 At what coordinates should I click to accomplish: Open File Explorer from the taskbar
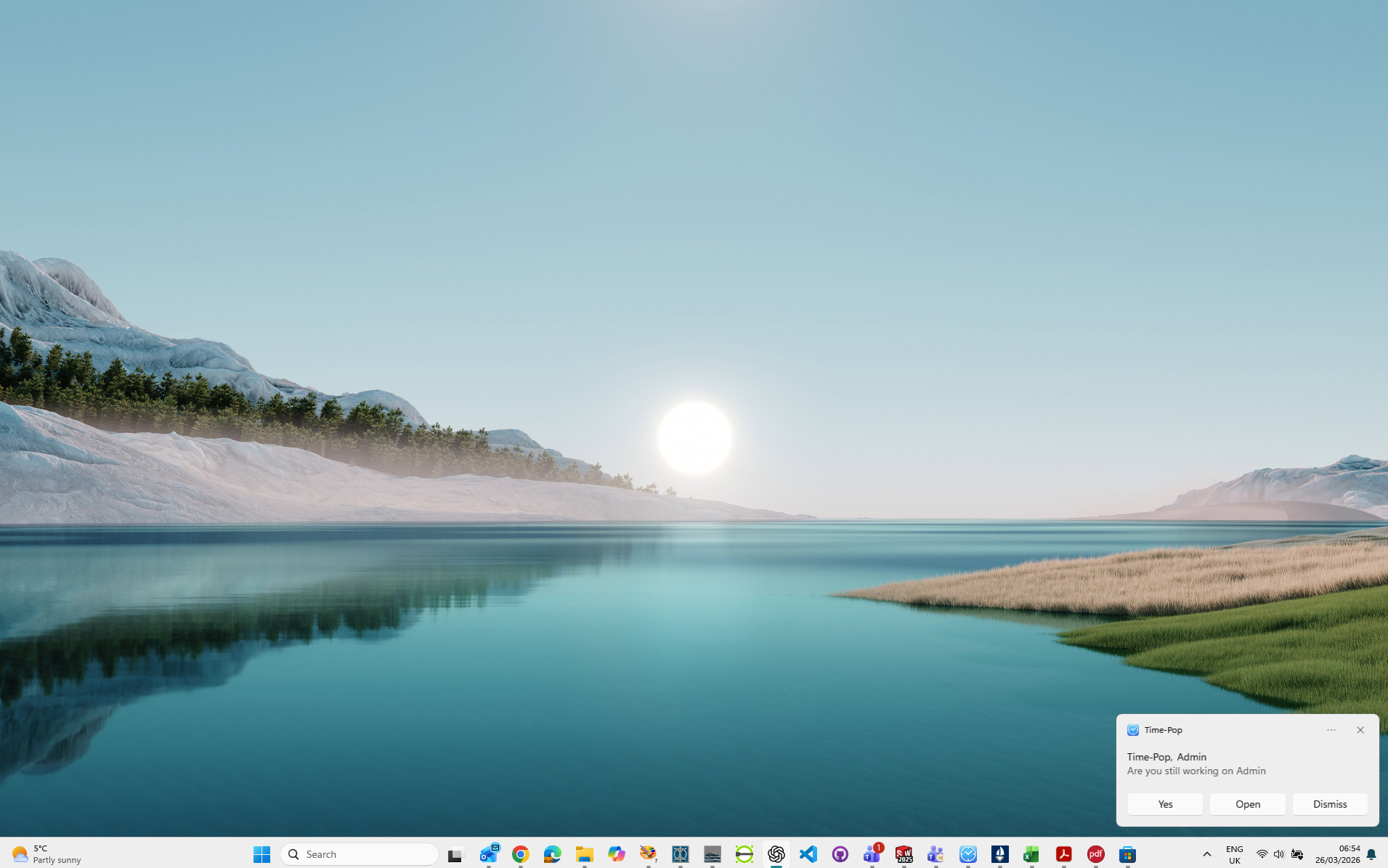coord(585,854)
